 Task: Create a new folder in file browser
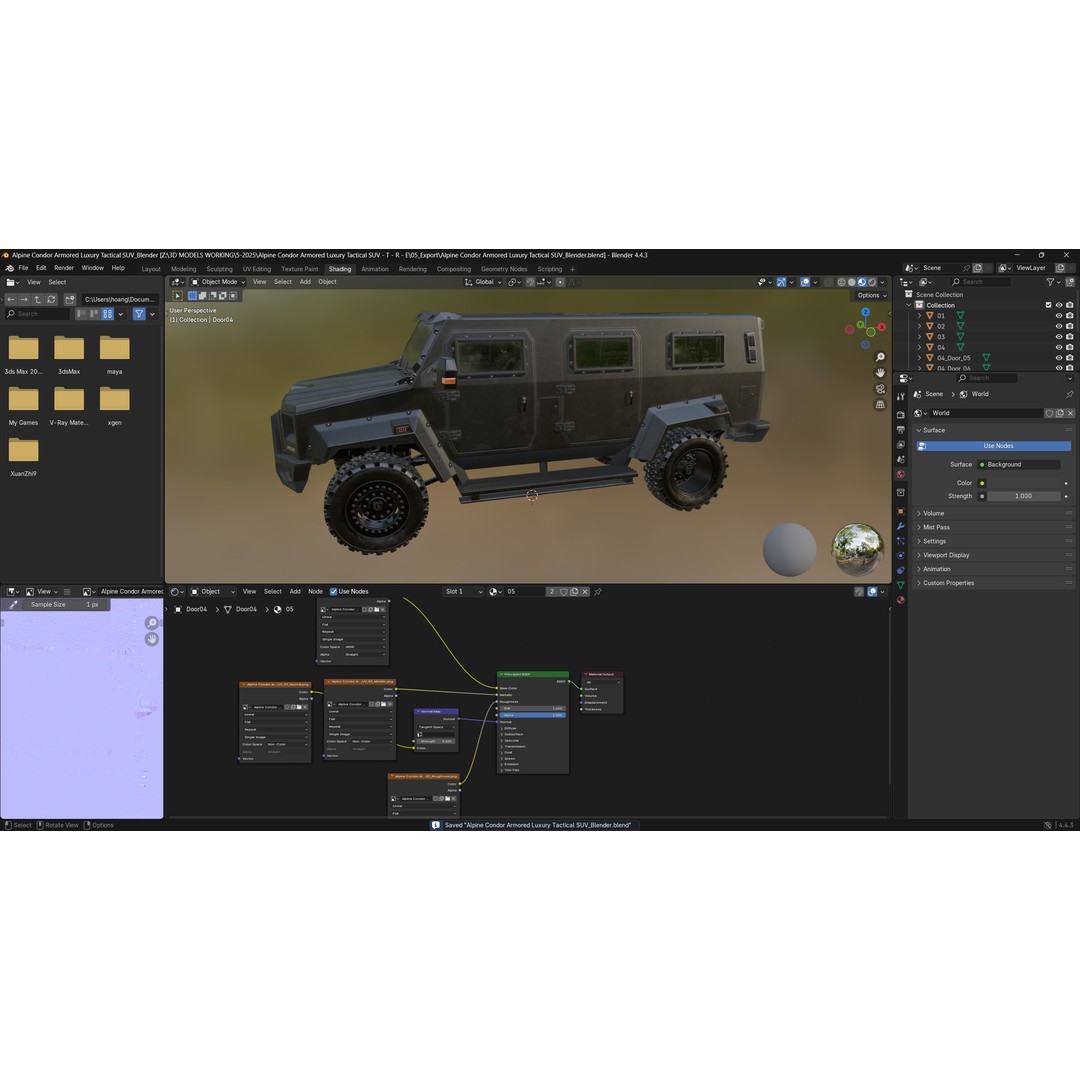(x=70, y=300)
